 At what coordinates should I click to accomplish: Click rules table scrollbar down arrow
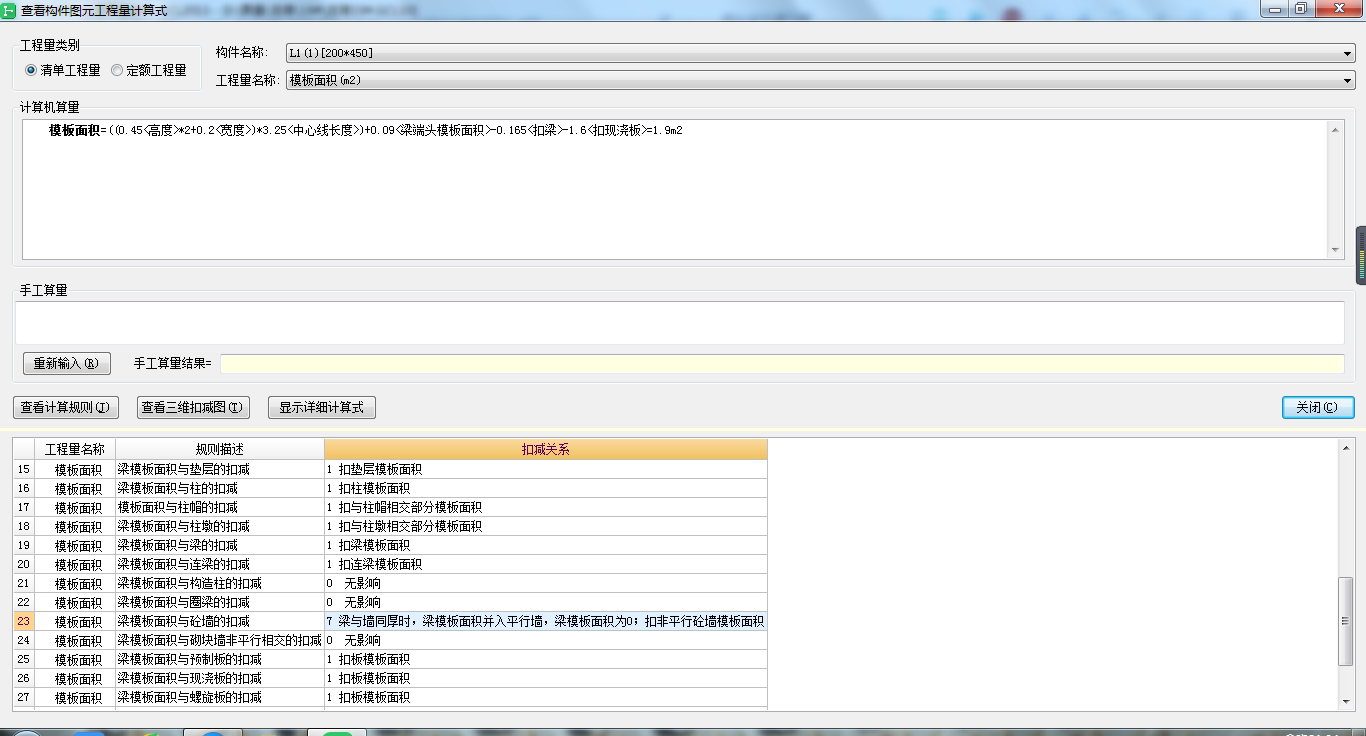1346,702
